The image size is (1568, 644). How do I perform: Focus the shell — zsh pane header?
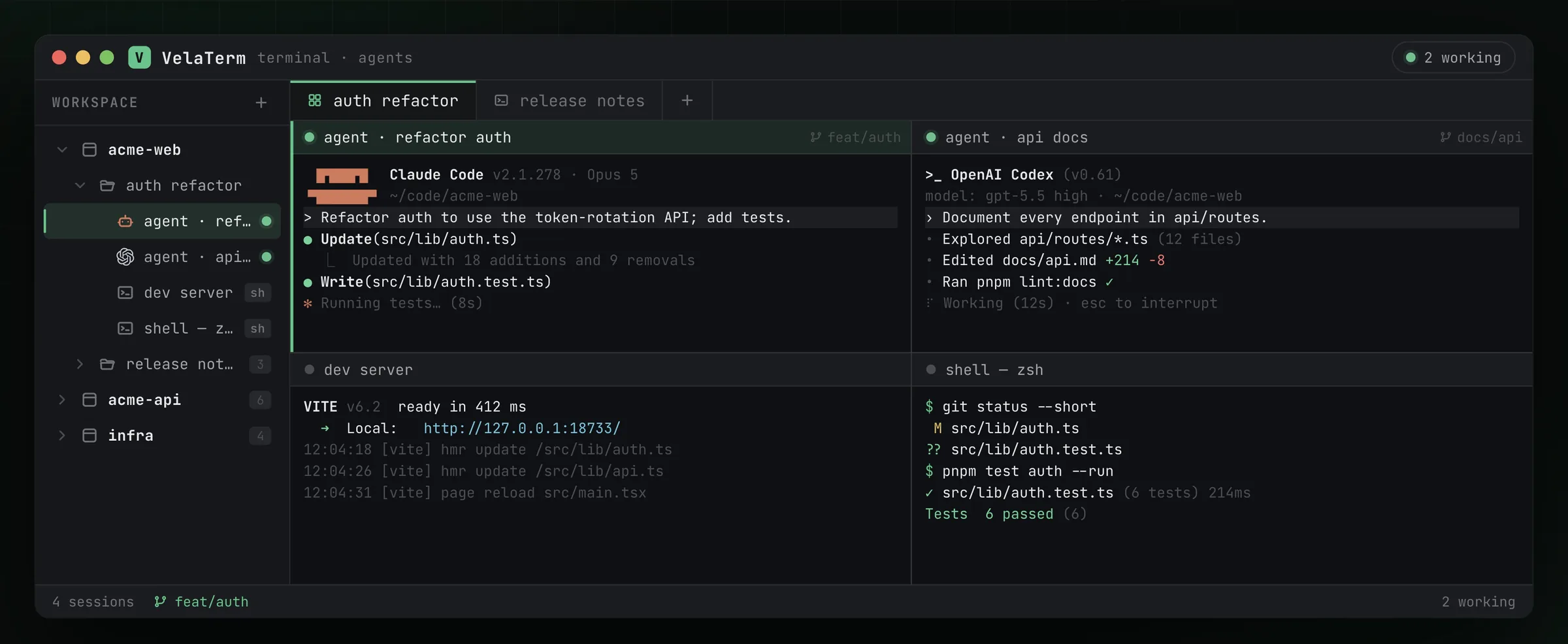[x=1222, y=370]
